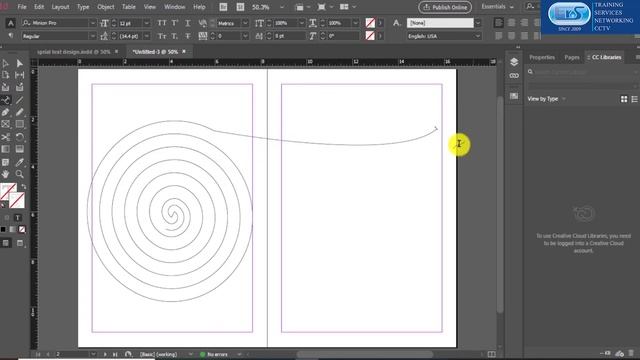
Task: Select the Scissors tool
Action: click(x=5, y=137)
